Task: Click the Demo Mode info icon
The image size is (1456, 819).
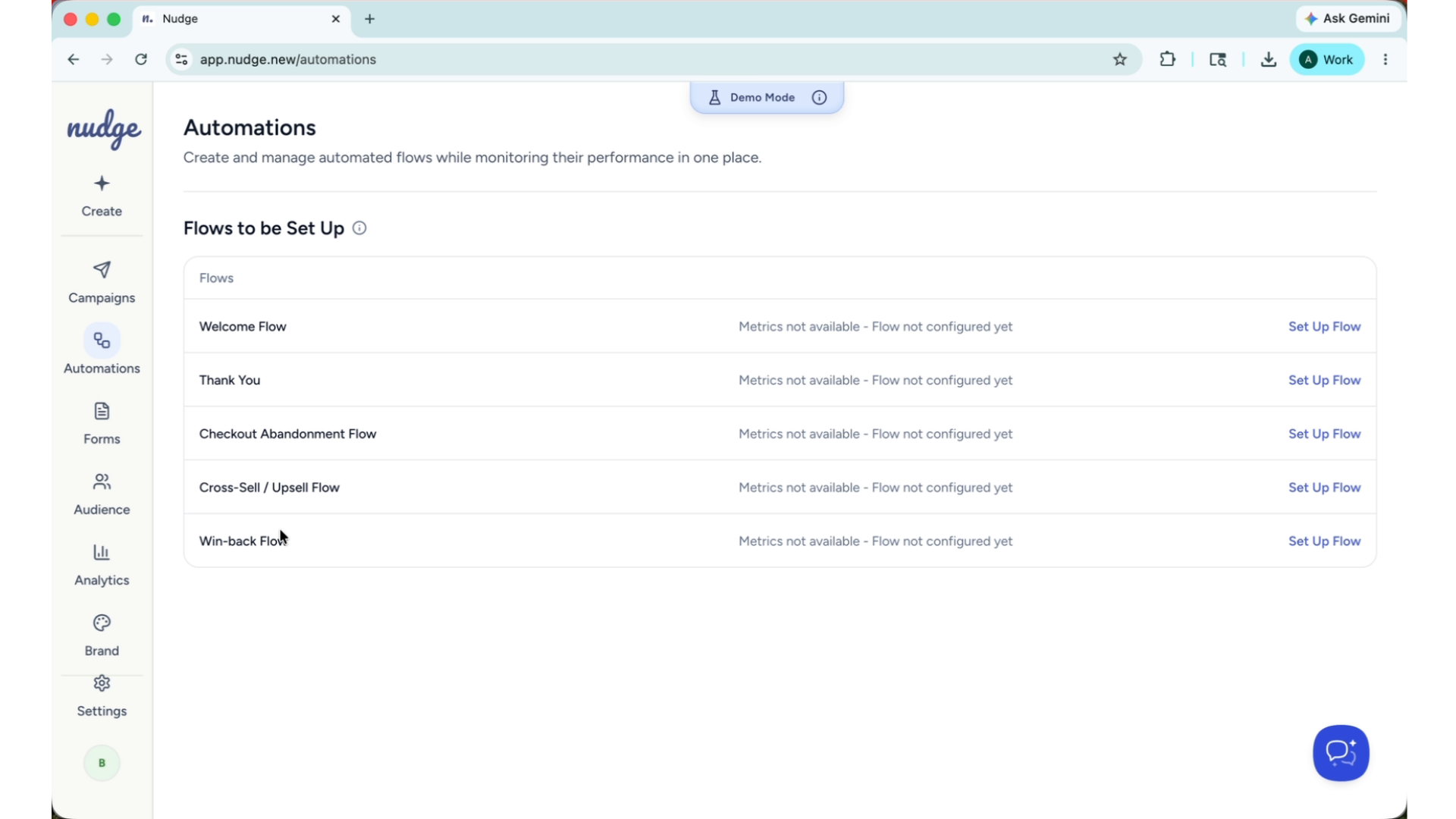Action: click(819, 97)
